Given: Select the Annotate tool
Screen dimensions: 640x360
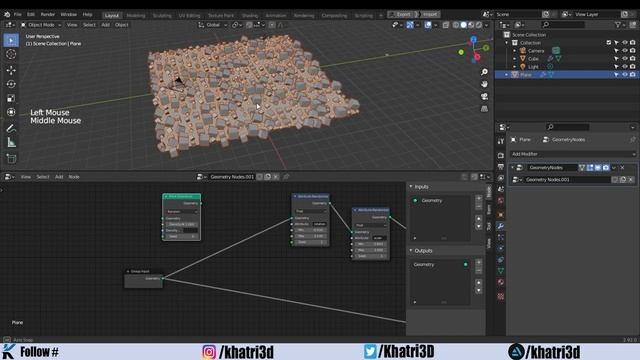Looking at the screenshot, I should pyautogui.click(x=11, y=128).
